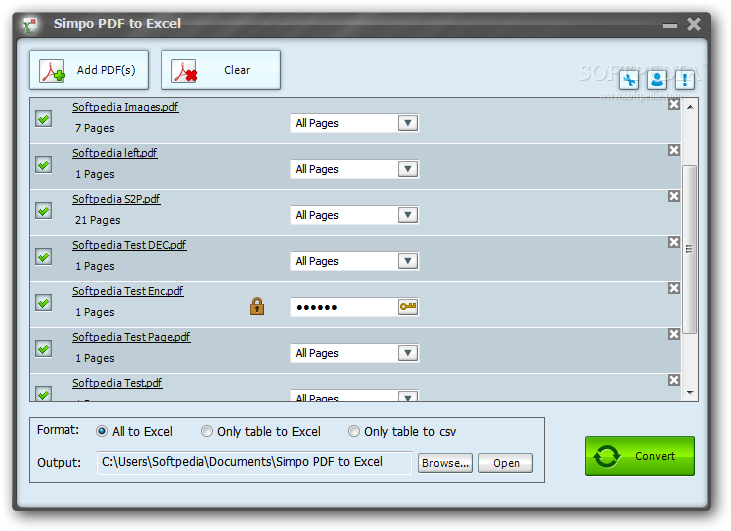
Task: Uncheck Softpedia Images.pdf checkbox
Action: [44, 119]
